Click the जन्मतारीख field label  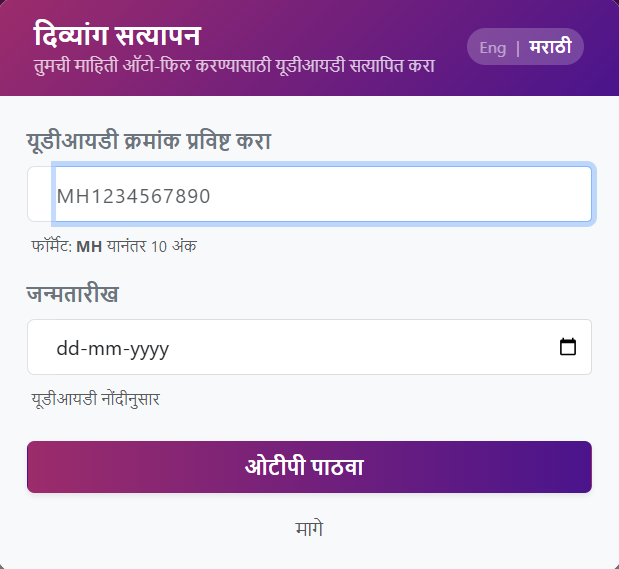72,295
